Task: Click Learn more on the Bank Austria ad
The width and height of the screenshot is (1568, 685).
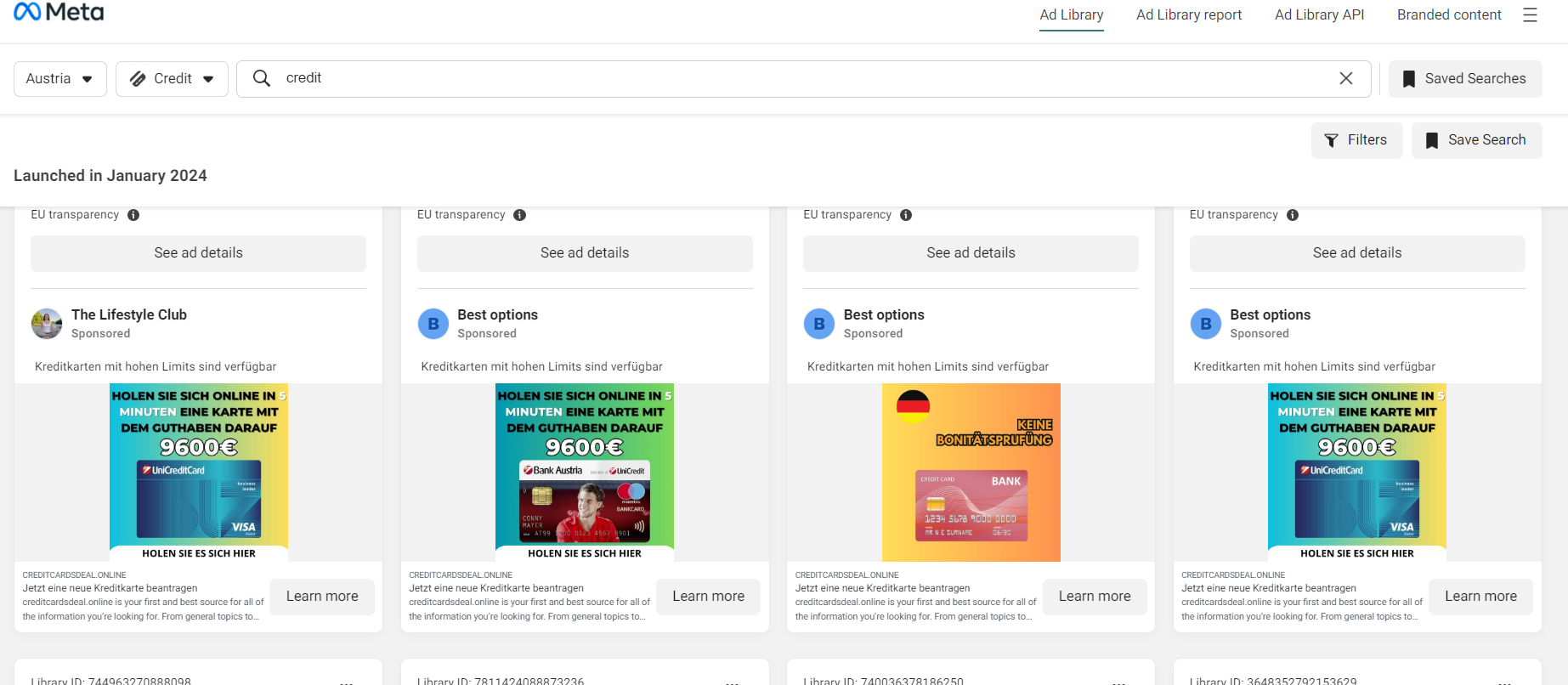Action: point(708,597)
